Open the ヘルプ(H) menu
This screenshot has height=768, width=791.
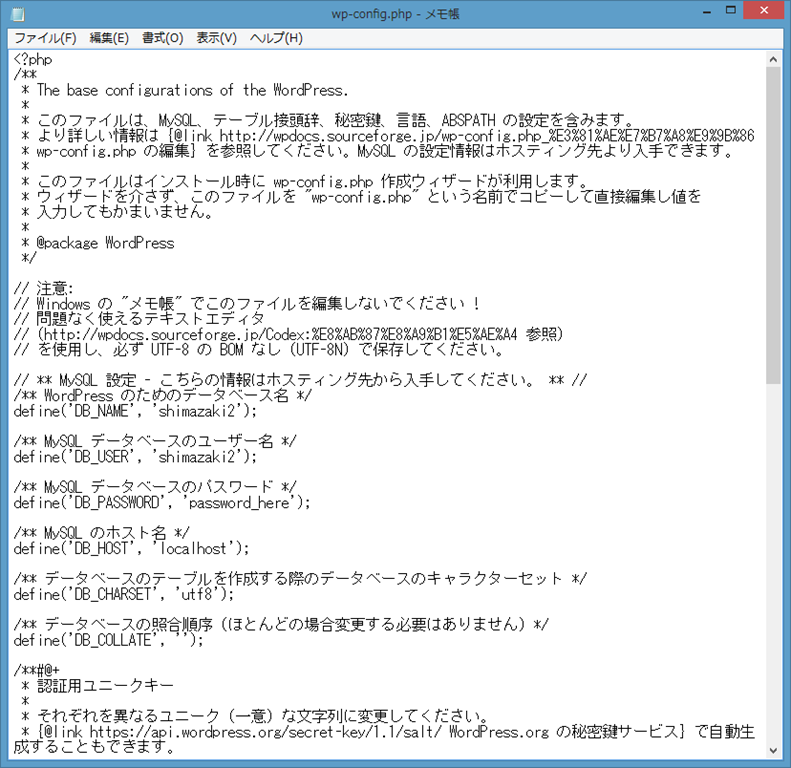(x=276, y=38)
